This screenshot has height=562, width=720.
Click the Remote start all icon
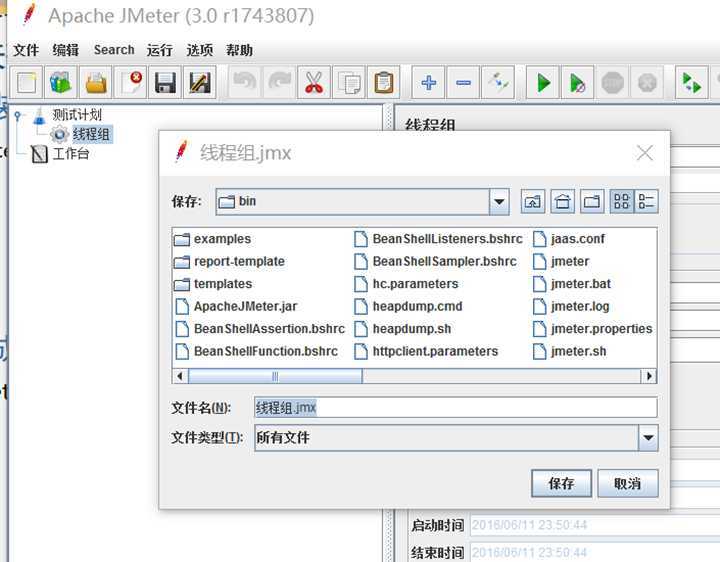pos(692,83)
